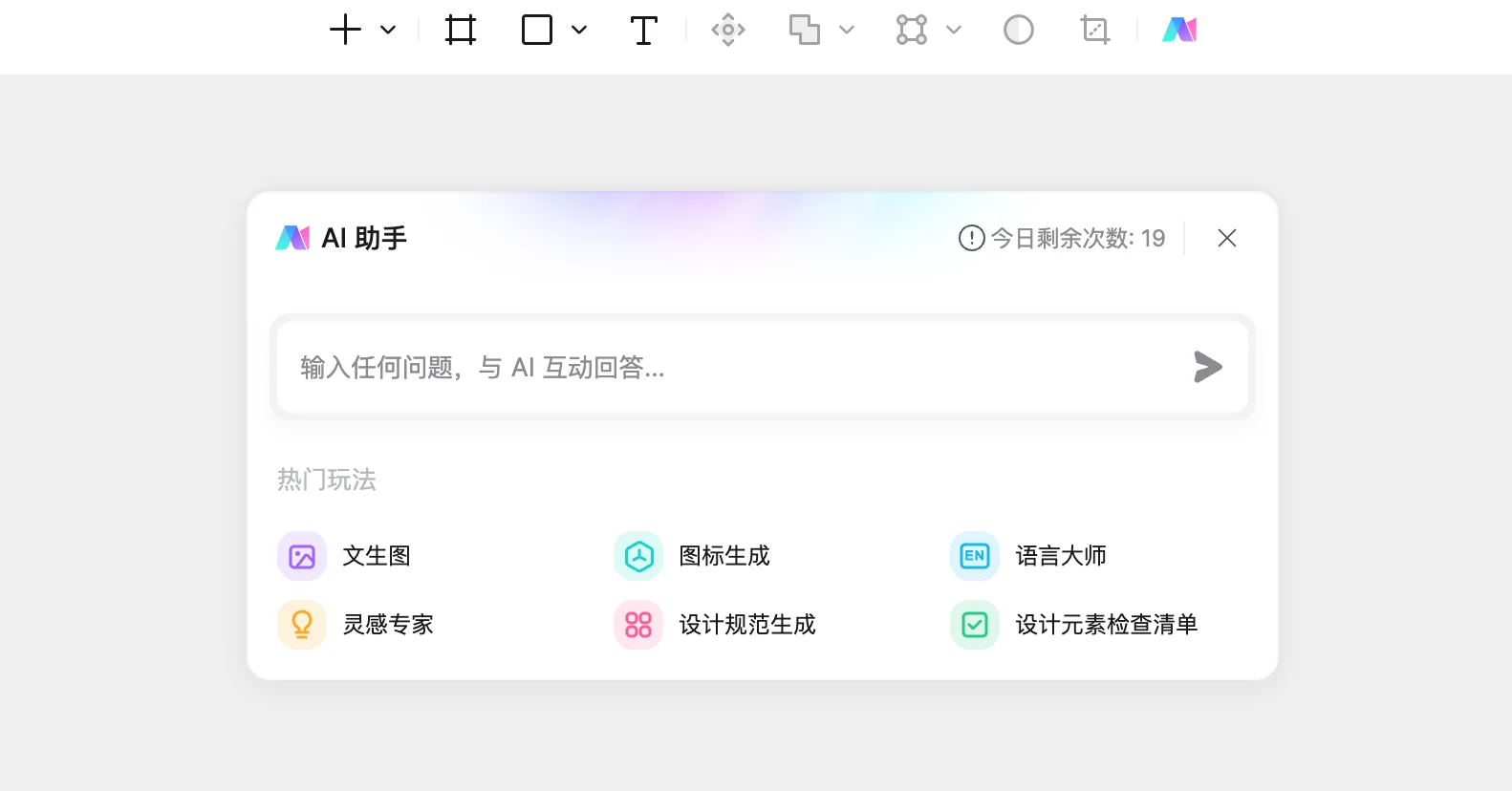Select the crop tool icon
The width and height of the screenshot is (1512, 791).
(1095, 30)
